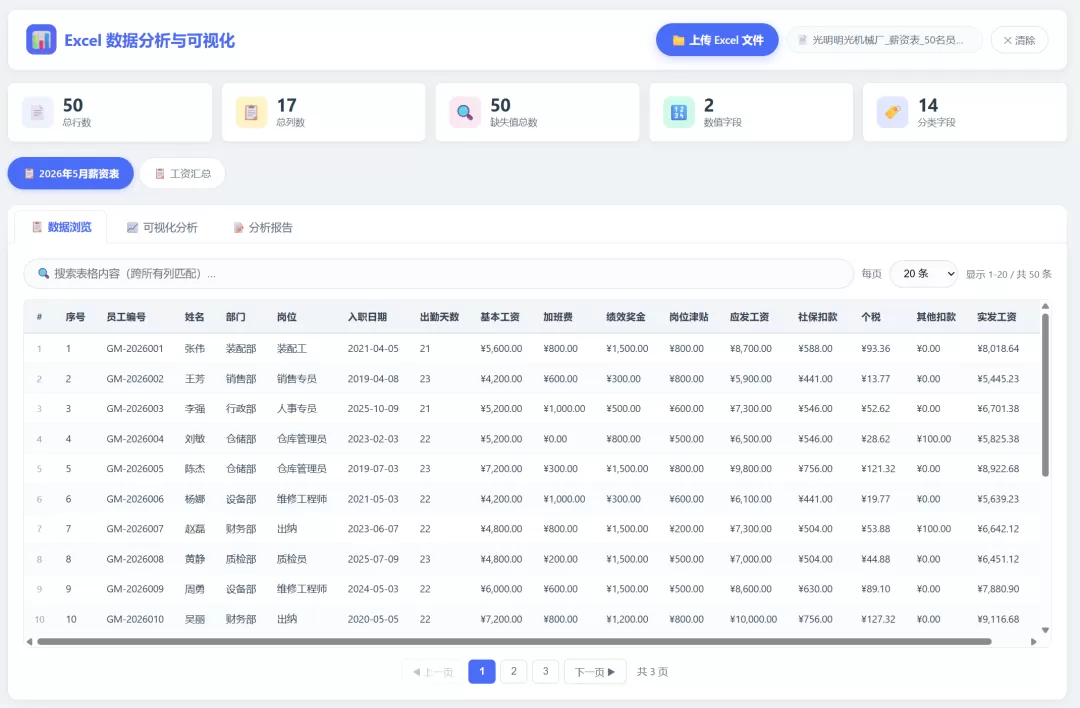Click the 绩效奖金 column header
This screenshot has height=708, width=1080.
[x=626, y=317]
